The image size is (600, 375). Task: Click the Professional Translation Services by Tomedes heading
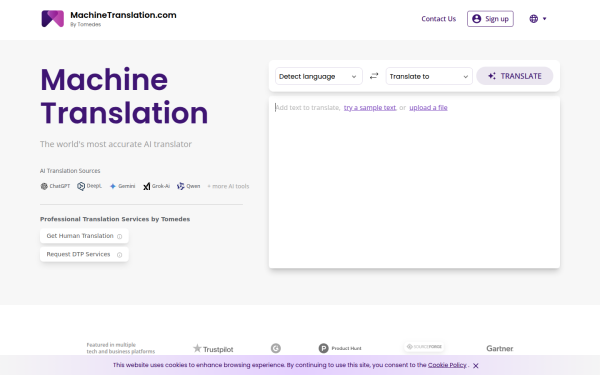click(x=115, y=219)
